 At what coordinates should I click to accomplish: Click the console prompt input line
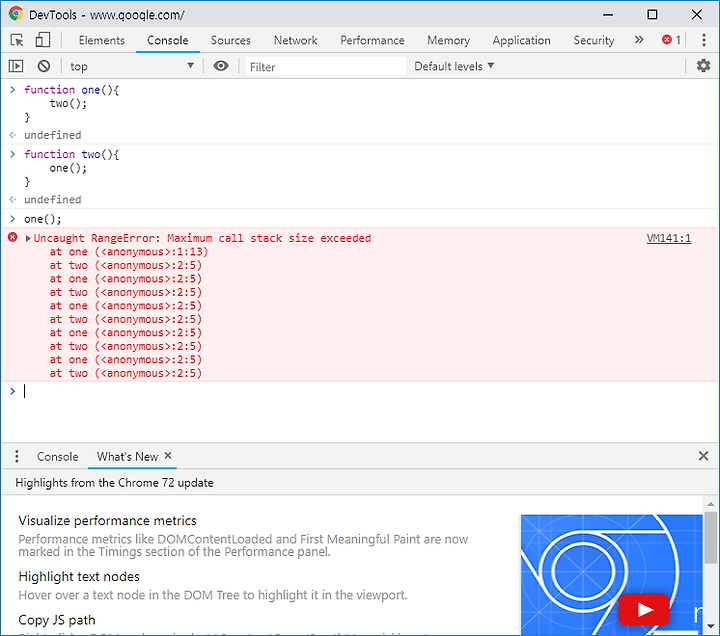point(367,391)
